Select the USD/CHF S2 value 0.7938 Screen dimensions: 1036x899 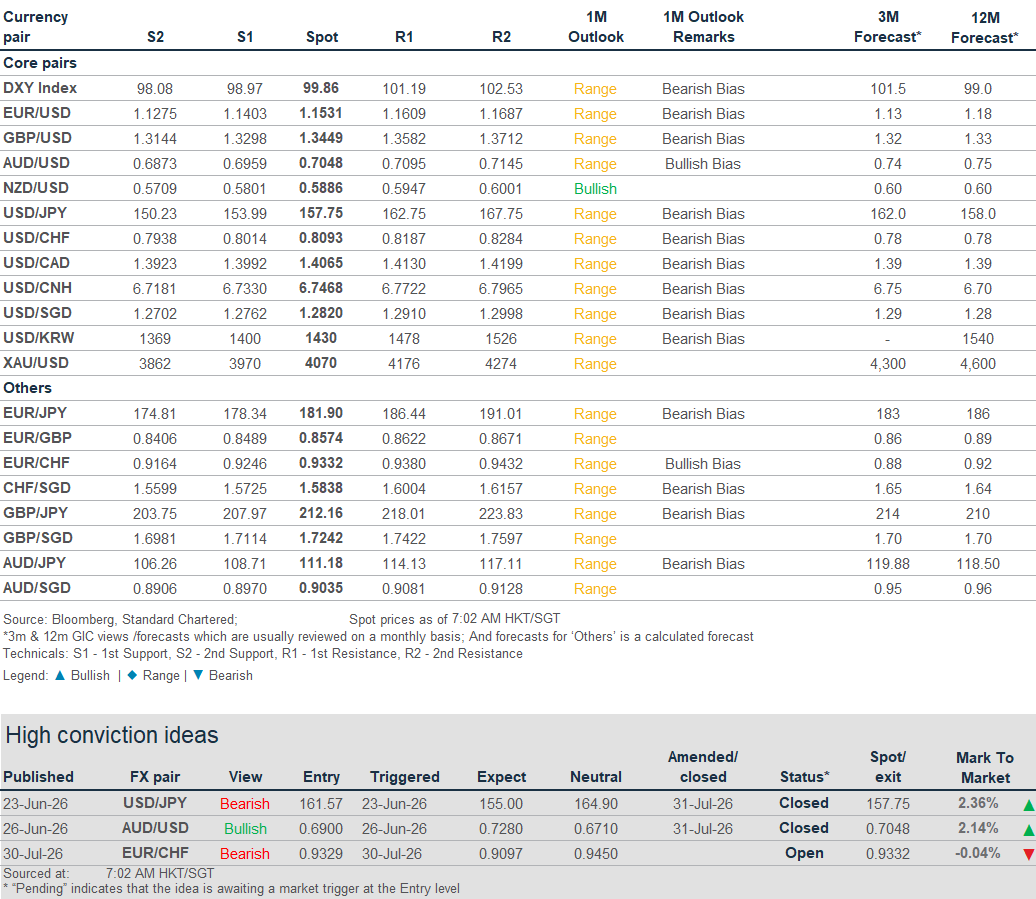tap(155, 239)
